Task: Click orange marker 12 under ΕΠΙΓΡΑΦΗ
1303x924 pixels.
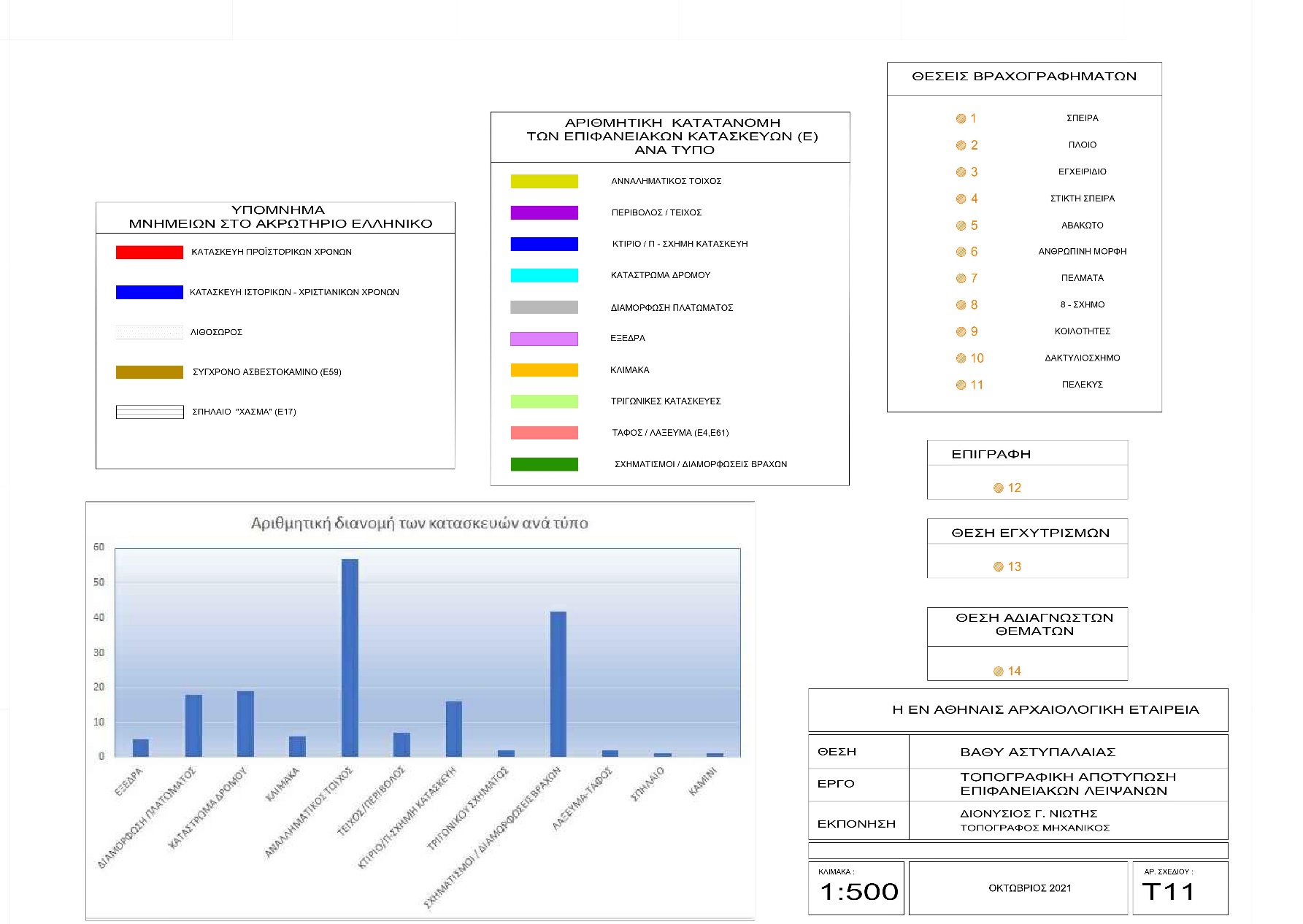Action: (998, 488)
